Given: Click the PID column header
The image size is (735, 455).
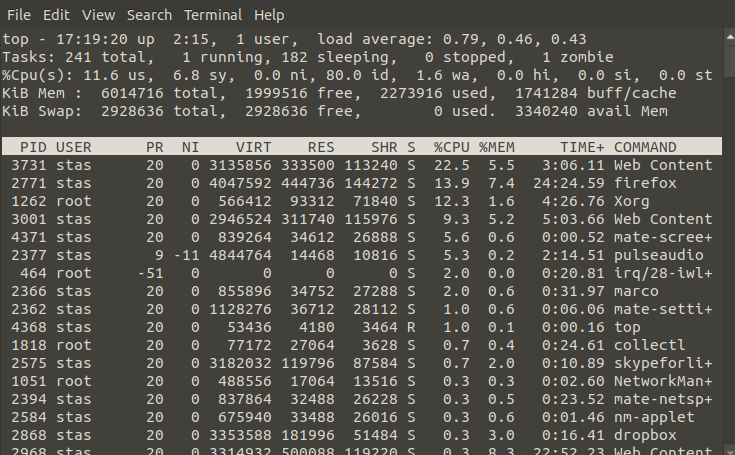Looking at the screenshot, I should (x=33, y=147).
